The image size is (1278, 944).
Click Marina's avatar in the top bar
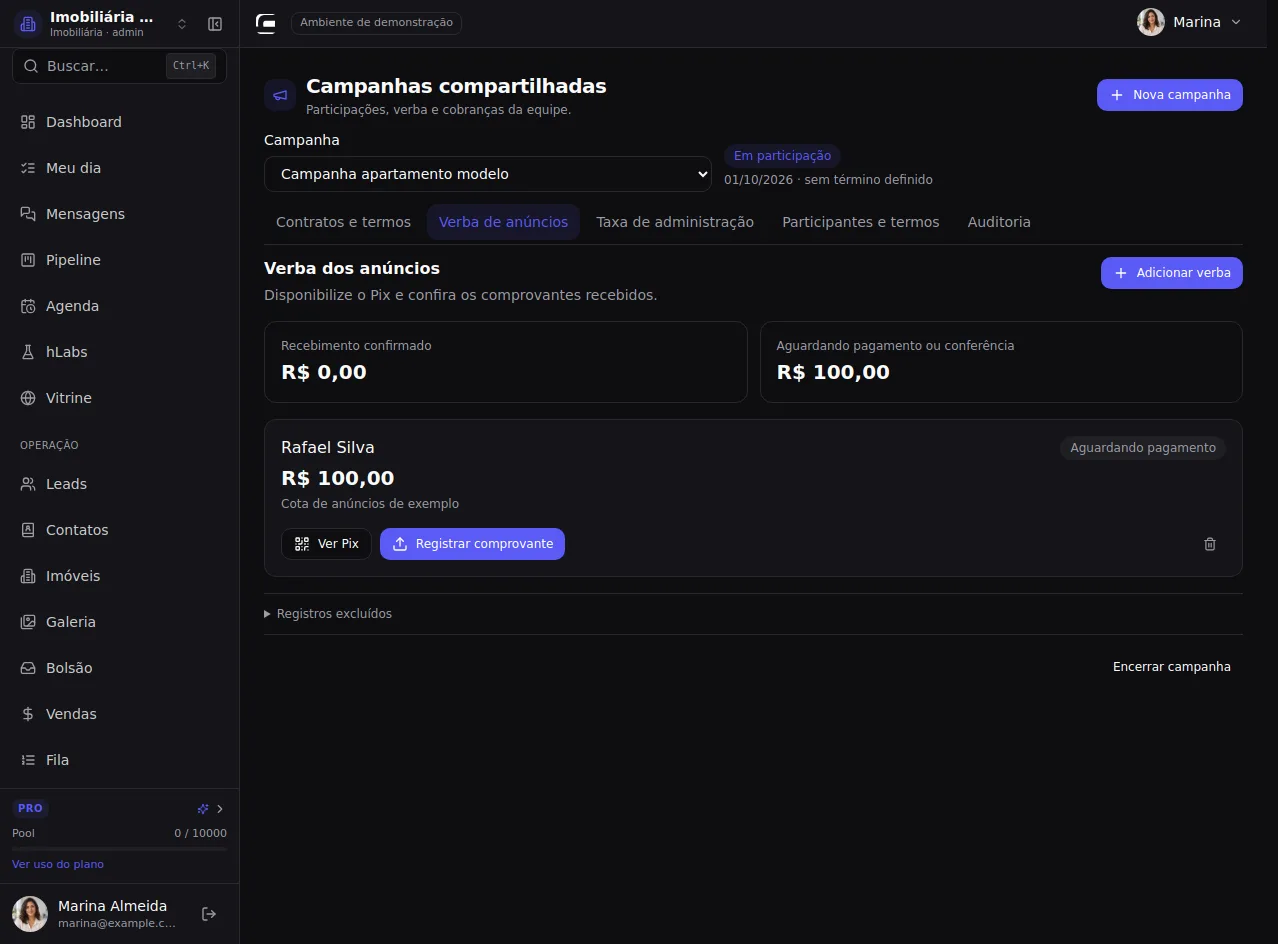pos(1151,22)
